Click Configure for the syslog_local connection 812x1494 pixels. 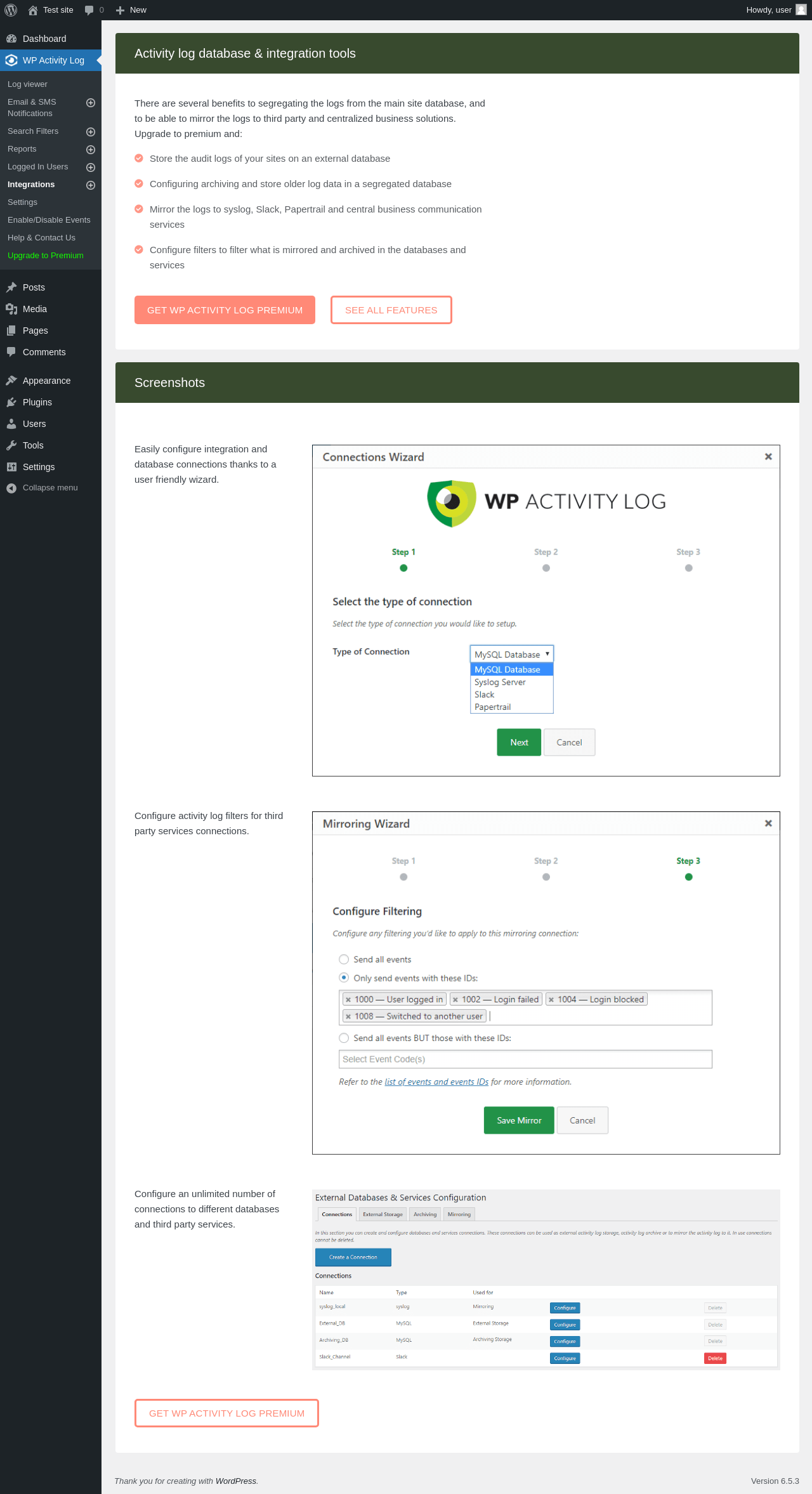click(565, 1308)
